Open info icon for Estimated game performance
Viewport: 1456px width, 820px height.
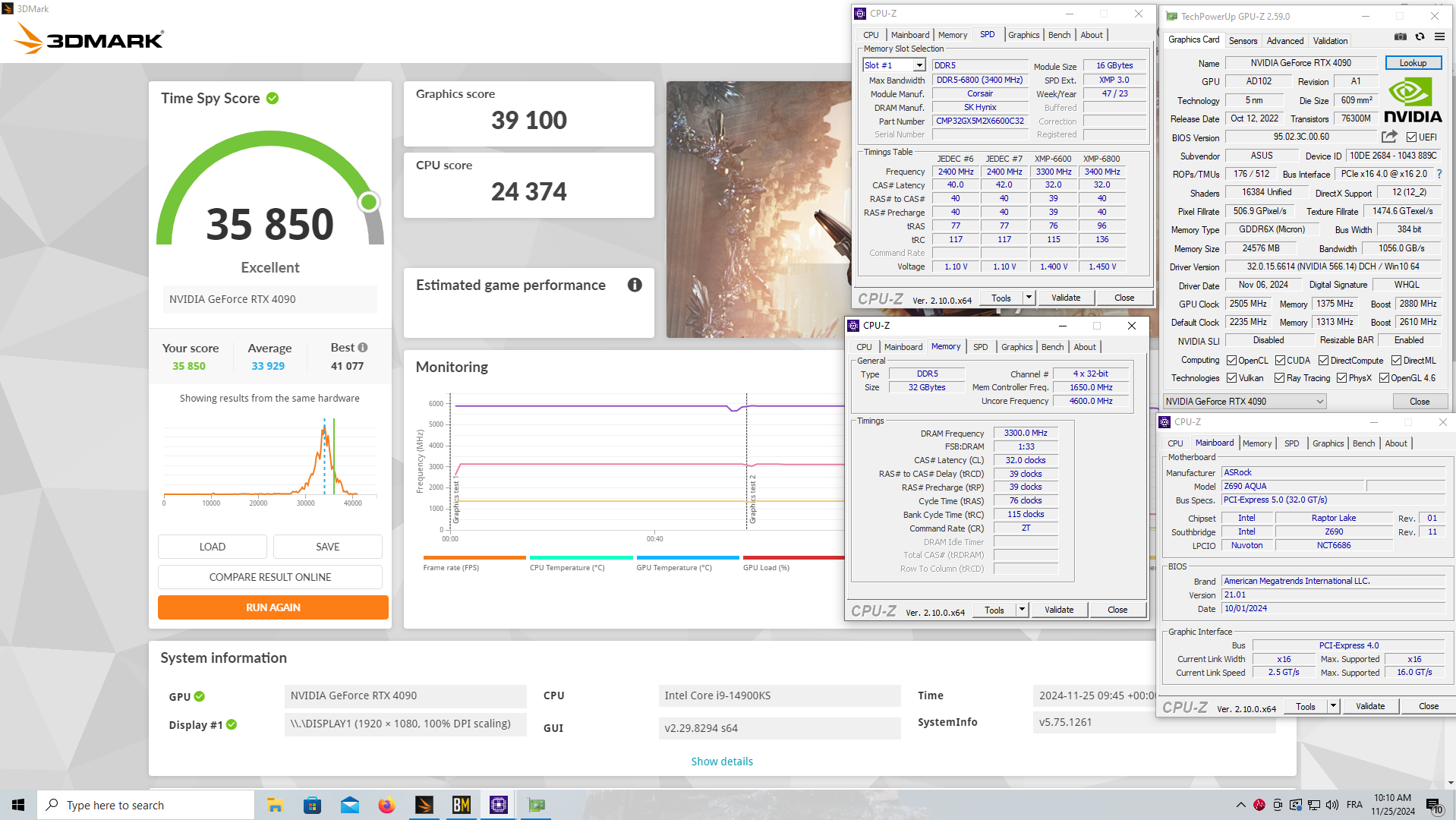coord(635,285)
